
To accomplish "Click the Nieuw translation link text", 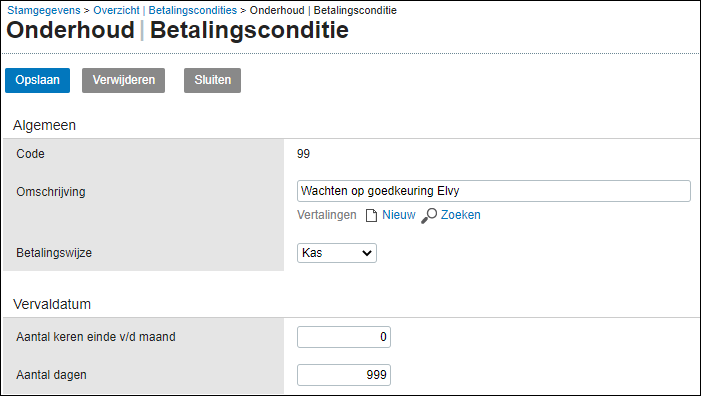I will click(399, 215).
